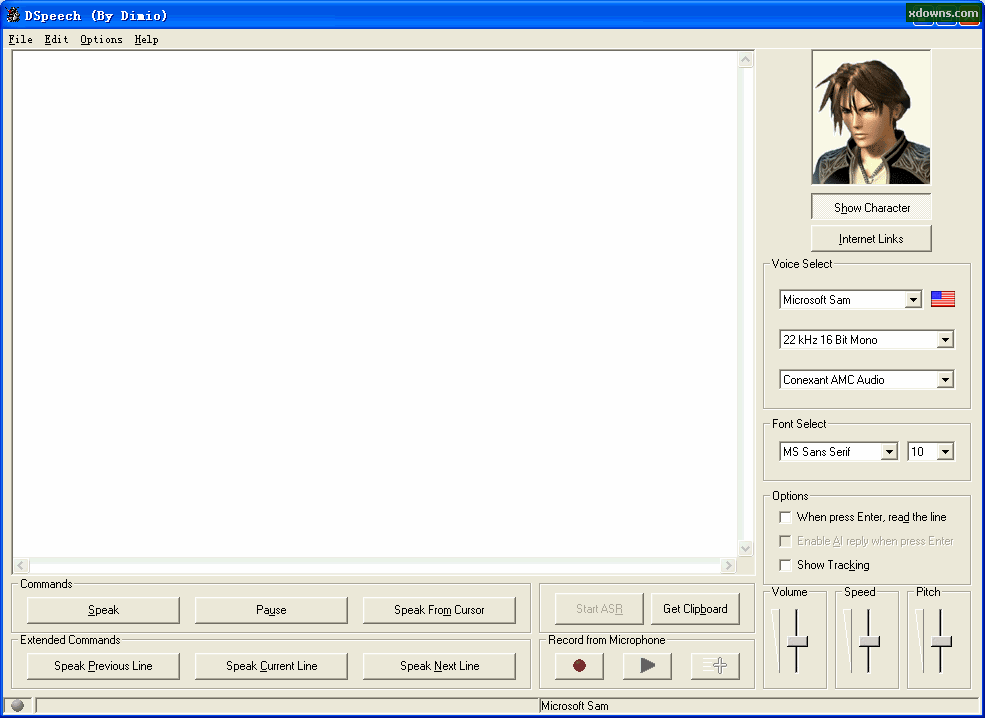Click the DSpeech title bar app icon

pos(13,15)
